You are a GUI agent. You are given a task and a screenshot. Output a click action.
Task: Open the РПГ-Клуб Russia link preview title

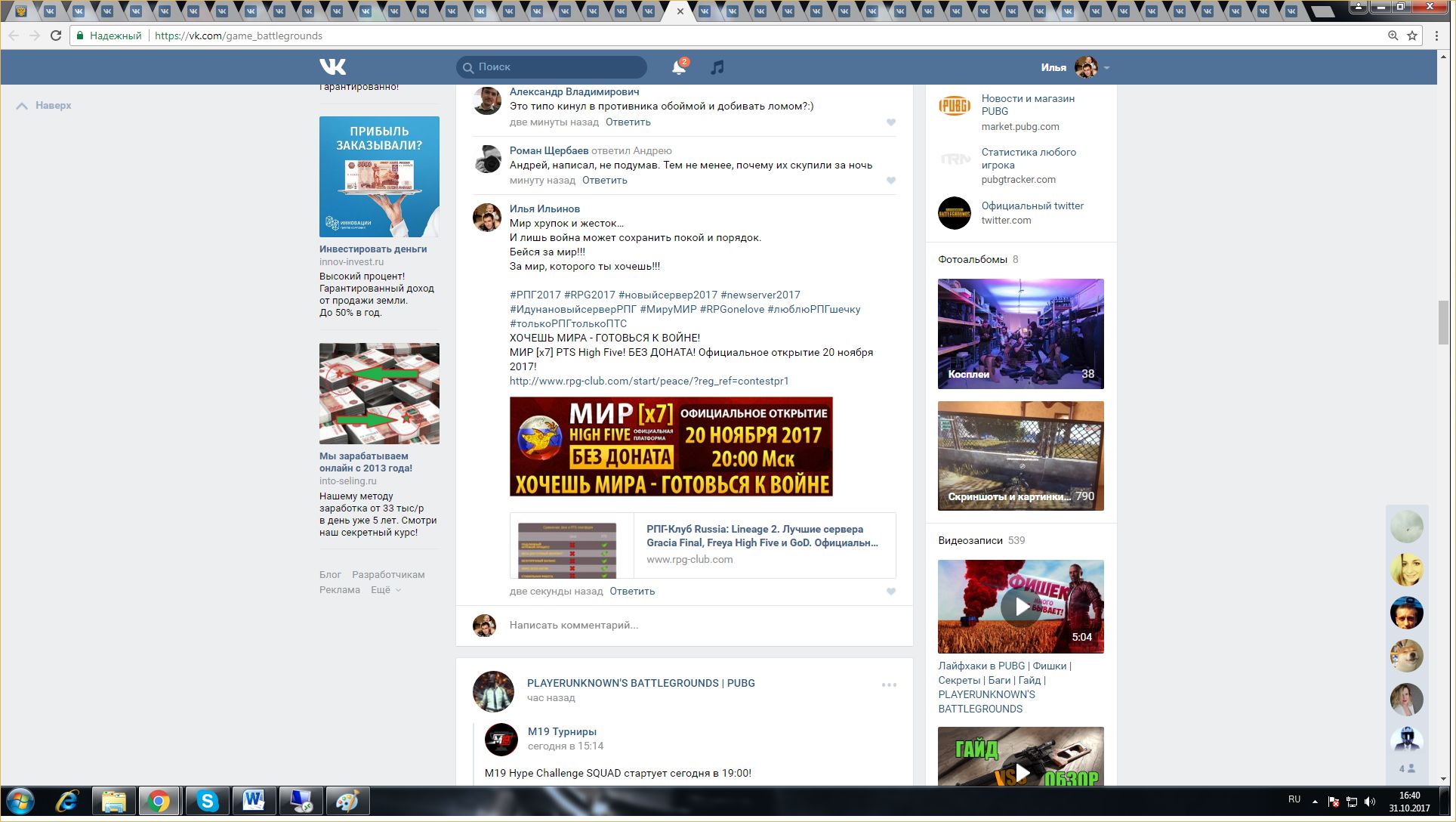point(762,536)
